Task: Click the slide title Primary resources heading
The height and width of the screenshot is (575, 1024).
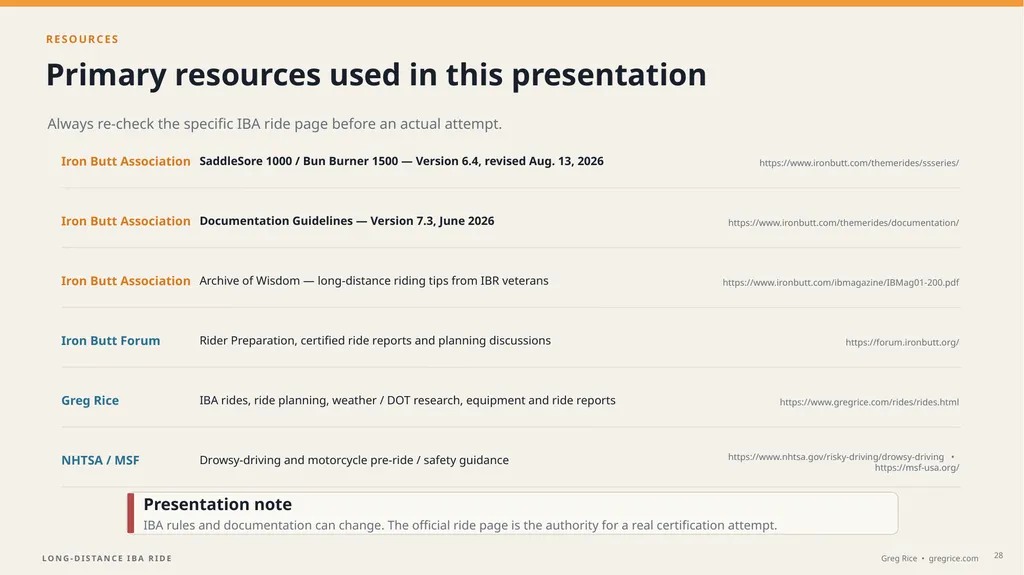Action: (x=376, y=74)
